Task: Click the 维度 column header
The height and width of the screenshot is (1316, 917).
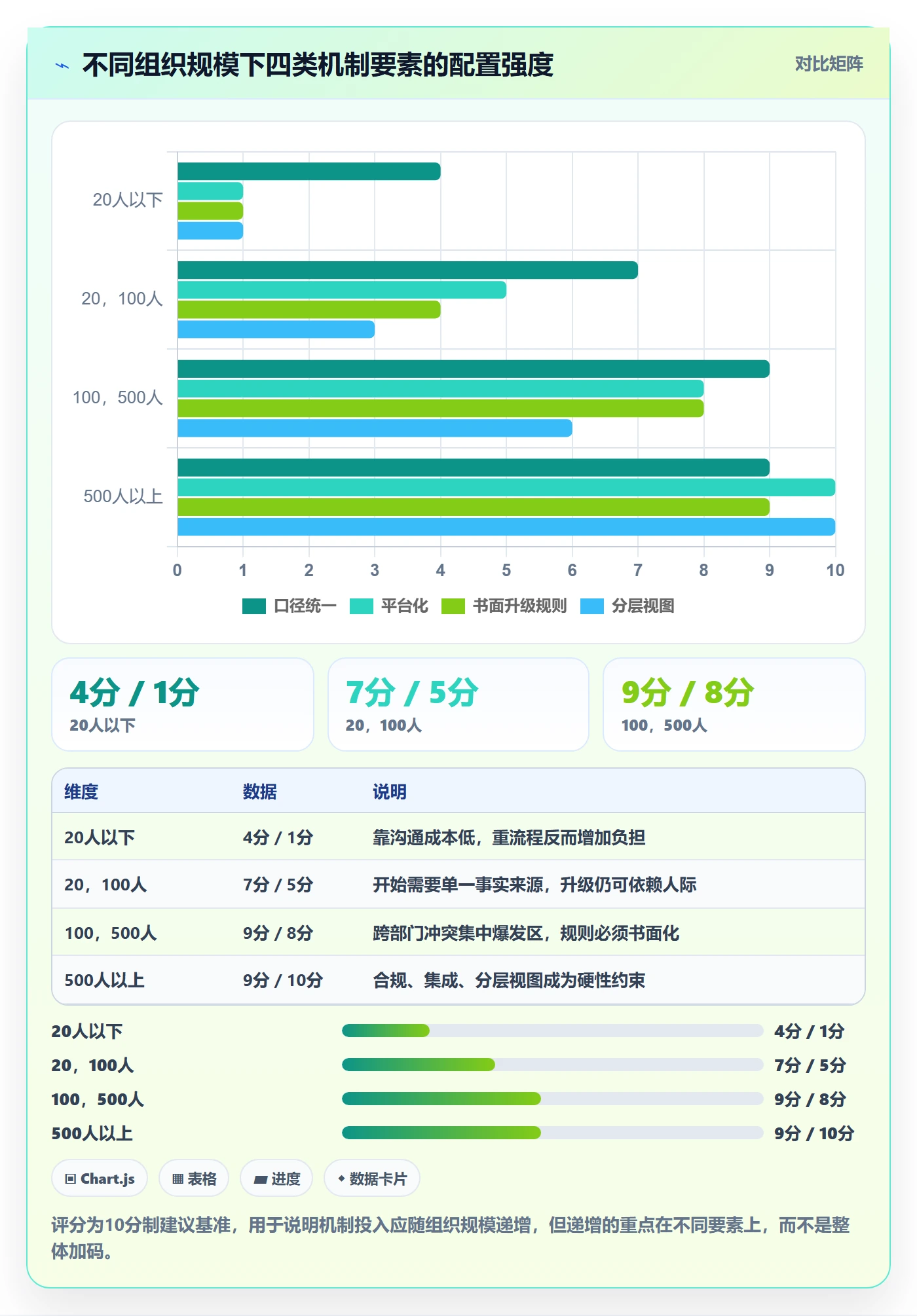Action: click(x=81, y=792)
